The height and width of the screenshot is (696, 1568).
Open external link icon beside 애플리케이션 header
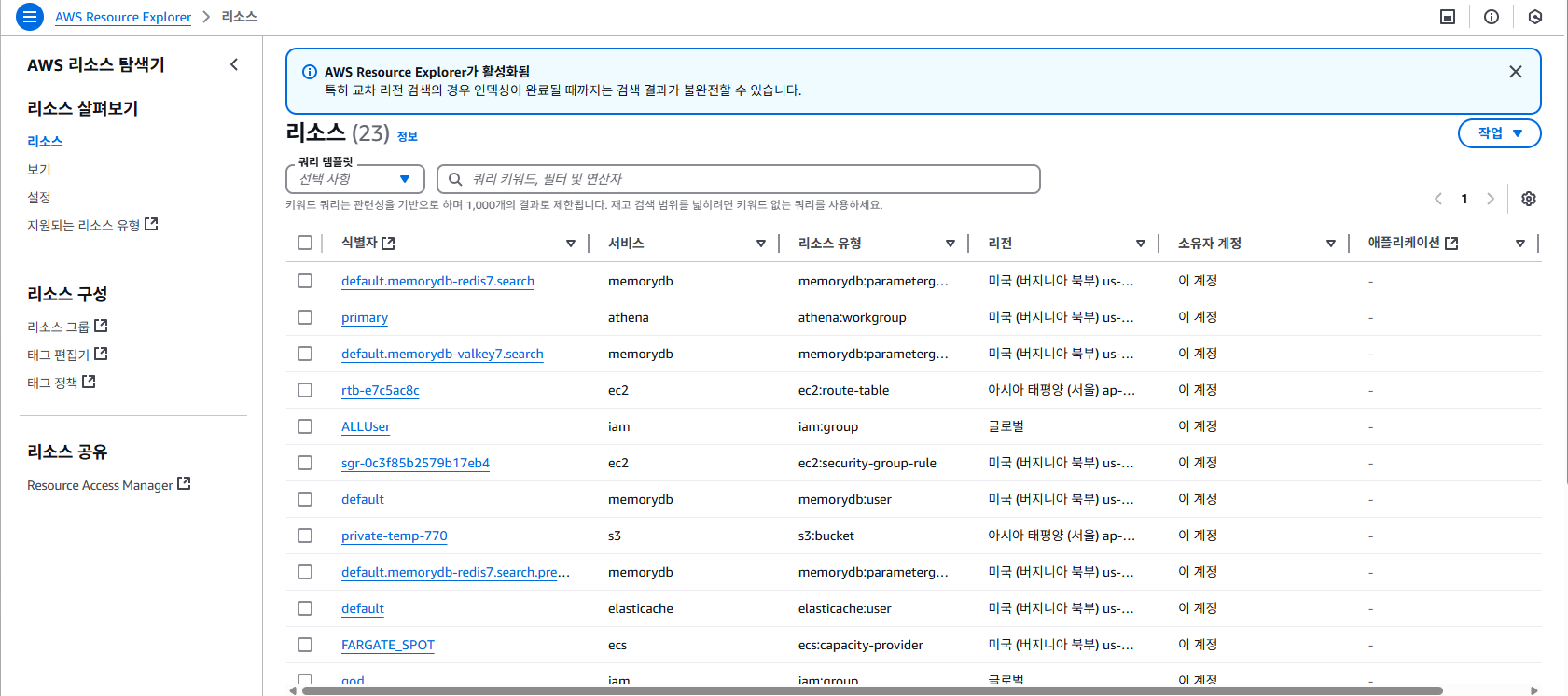click(1451, 243)
